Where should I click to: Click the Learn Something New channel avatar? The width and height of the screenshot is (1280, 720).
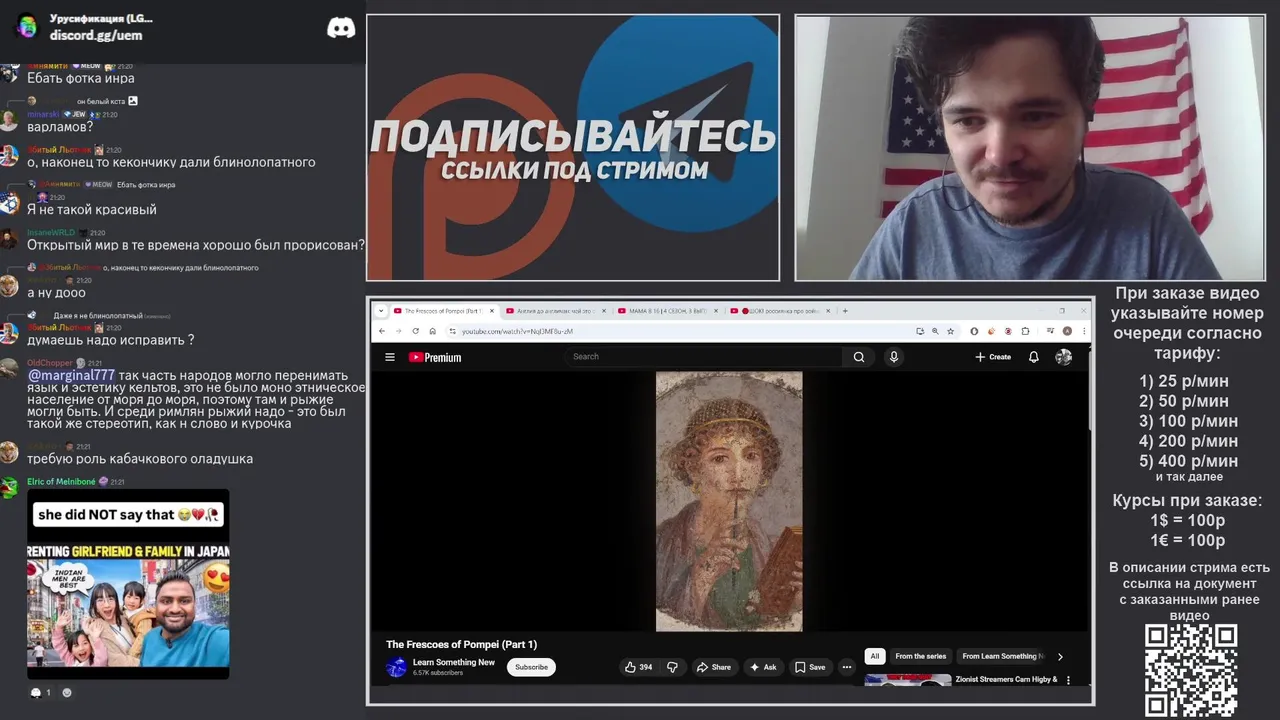point(397,667)
